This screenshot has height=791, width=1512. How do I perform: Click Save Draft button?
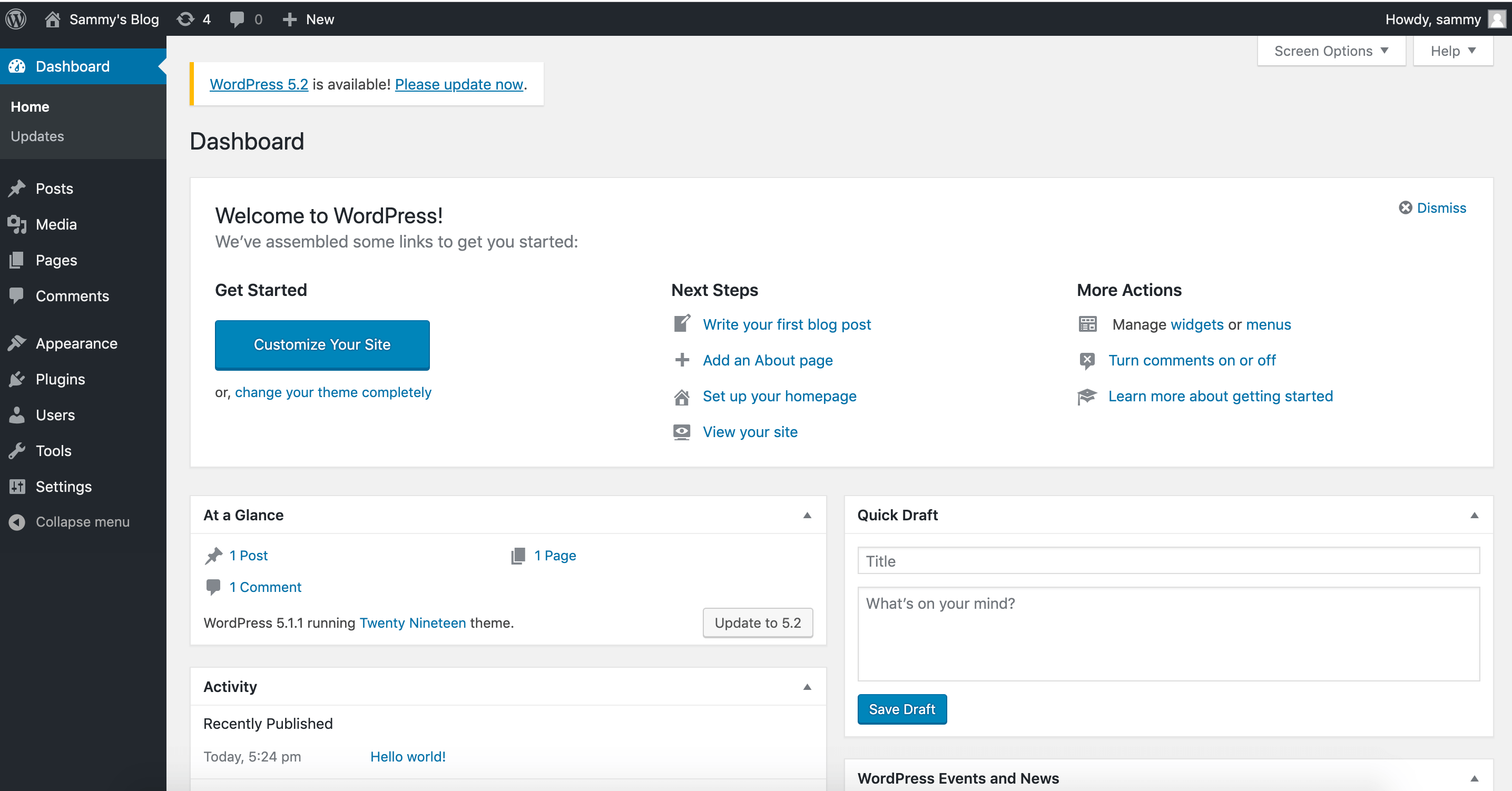[x=901, y=709]
